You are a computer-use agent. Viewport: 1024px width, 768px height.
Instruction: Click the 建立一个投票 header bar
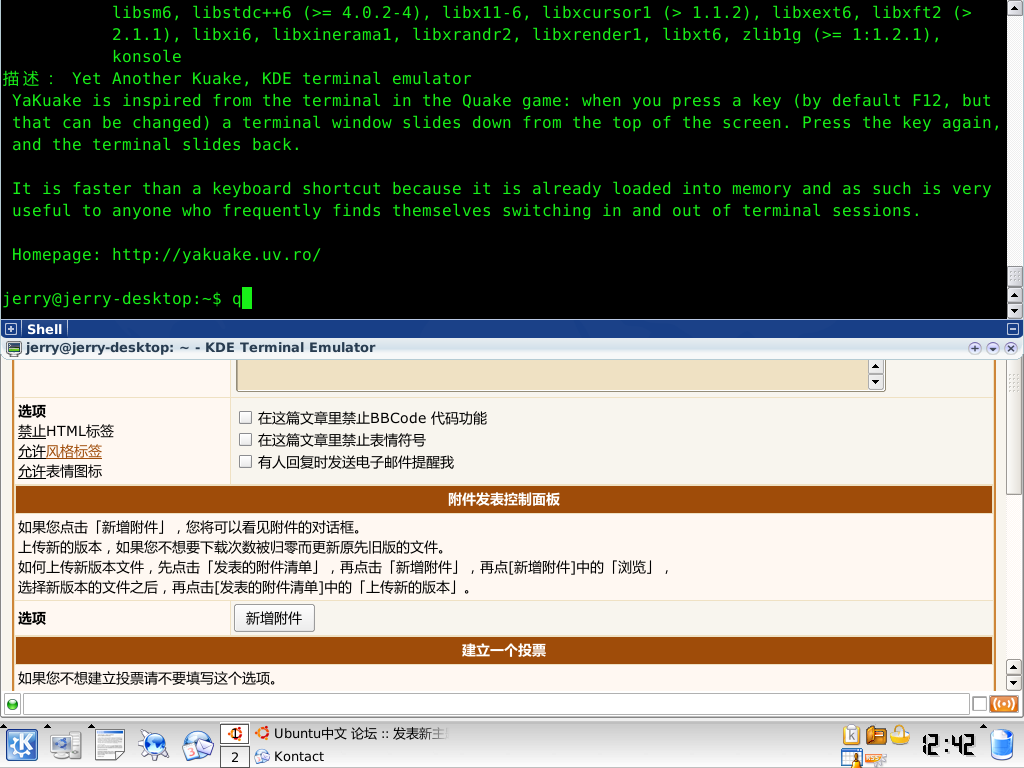tap(504, 650)
